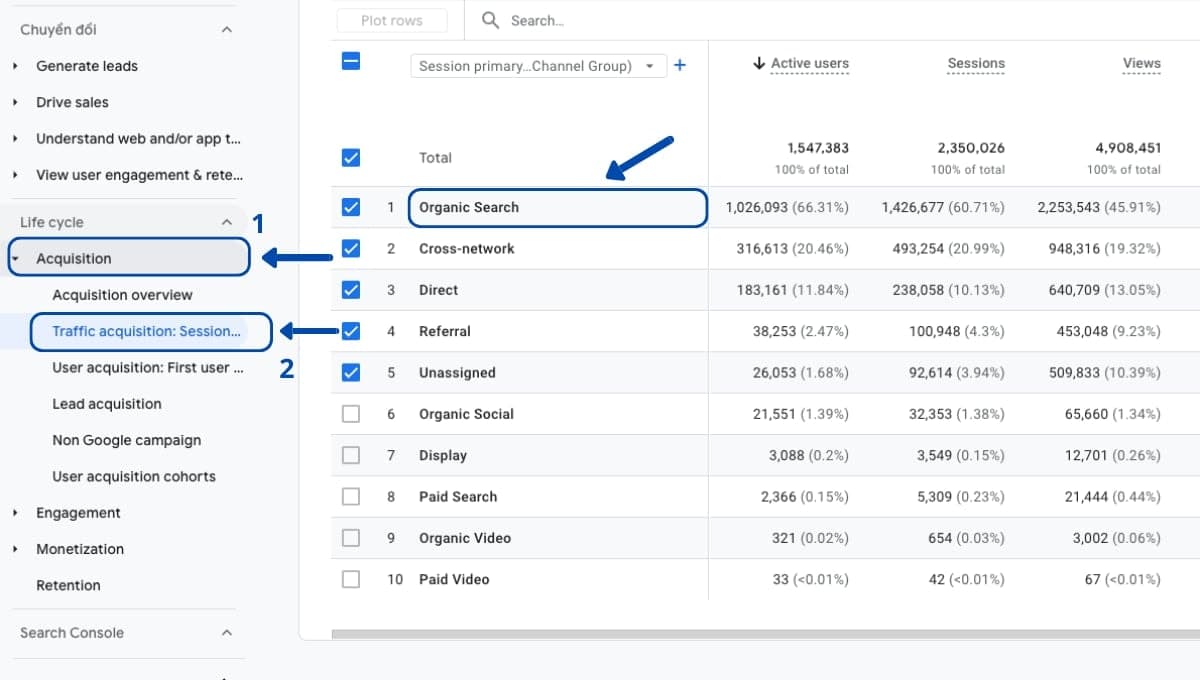Collapse the Chuyển đổi section chevron
Image resolution: width=1200 pixels, height=680 pixels.
click(x=227, y=30)
